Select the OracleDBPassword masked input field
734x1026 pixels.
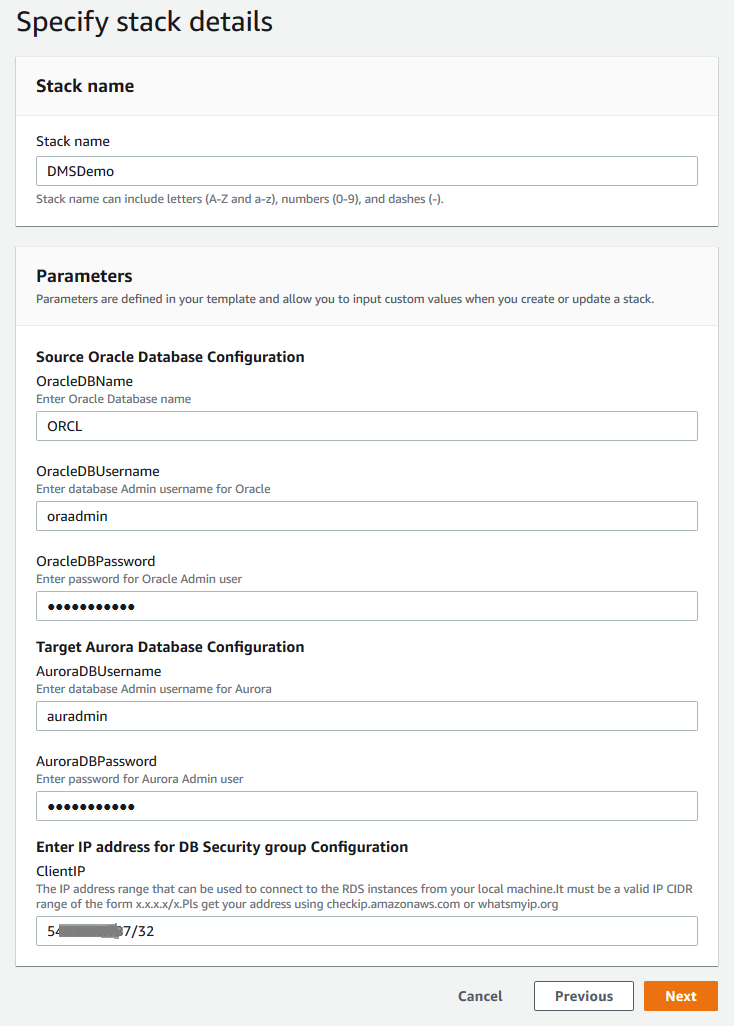366,606
